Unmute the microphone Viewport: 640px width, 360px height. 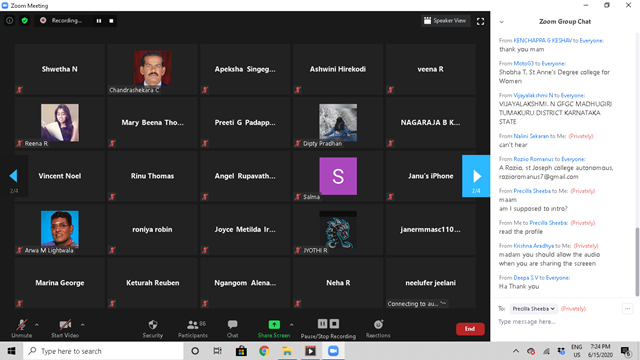click(x=21, y=329)
